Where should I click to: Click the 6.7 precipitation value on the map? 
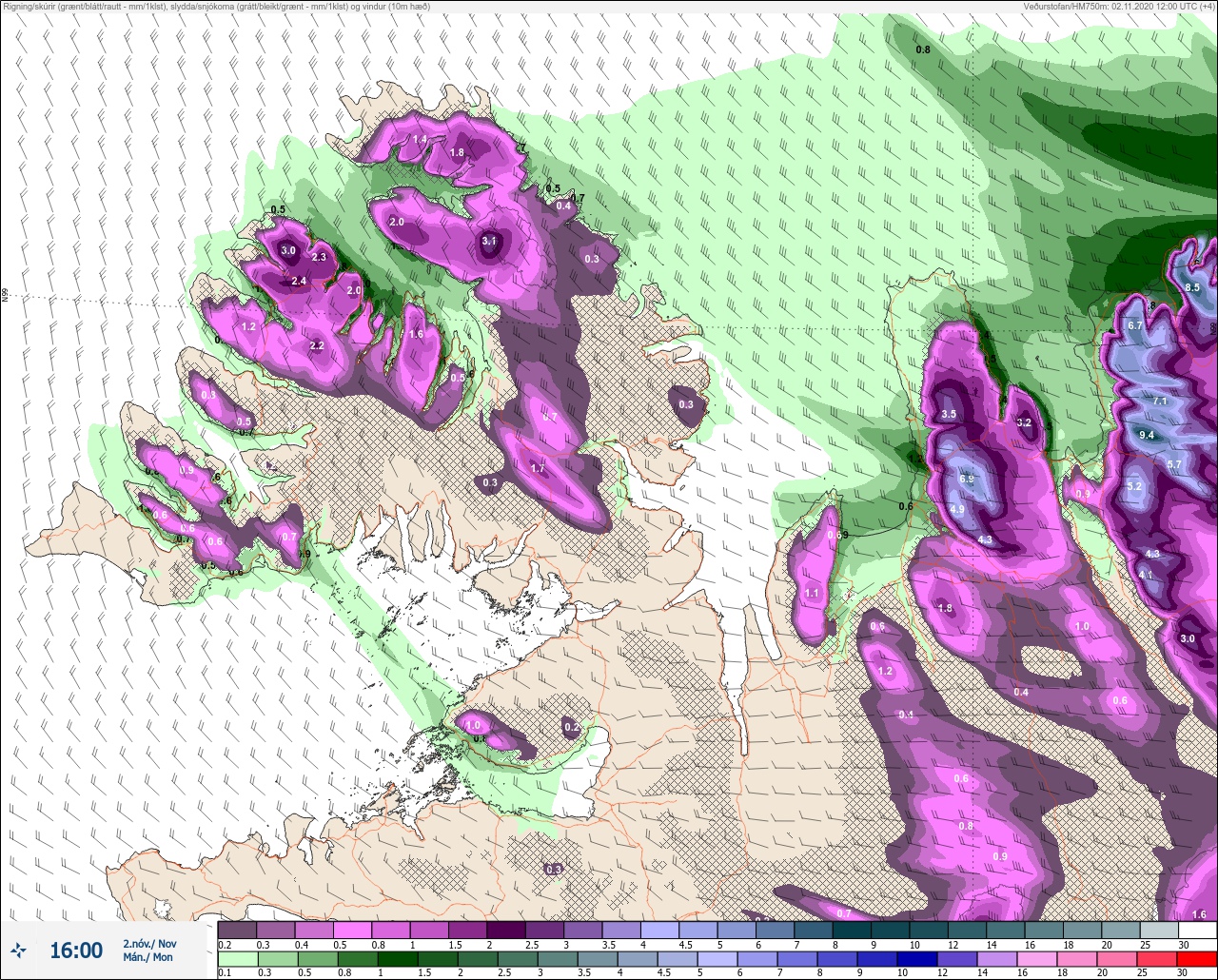pyautogui.click(x=1134, y=325)
